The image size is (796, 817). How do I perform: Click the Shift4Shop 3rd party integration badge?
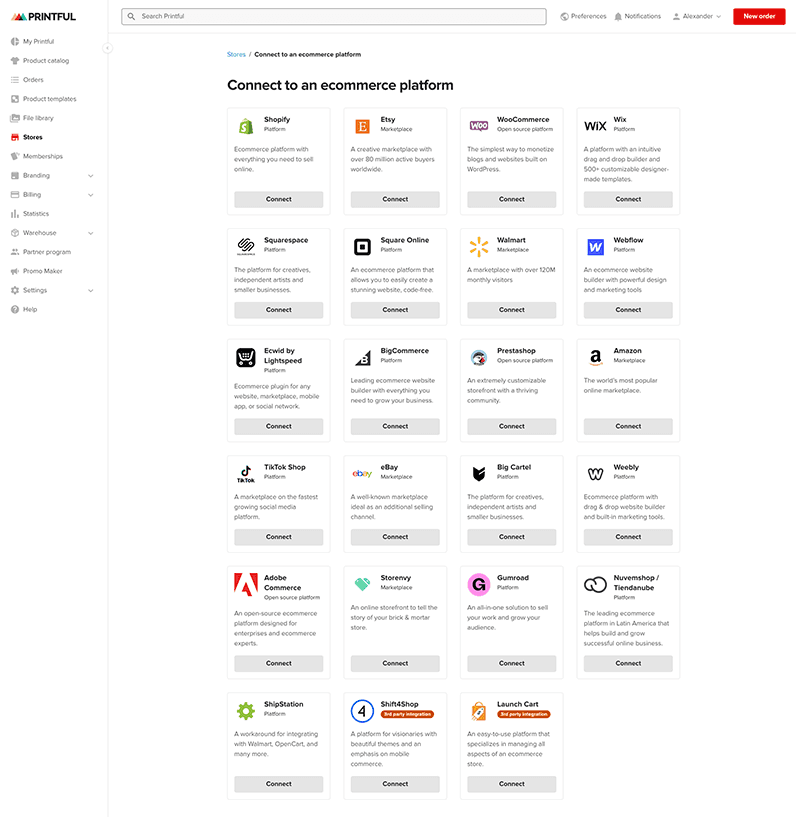(407, 714)
